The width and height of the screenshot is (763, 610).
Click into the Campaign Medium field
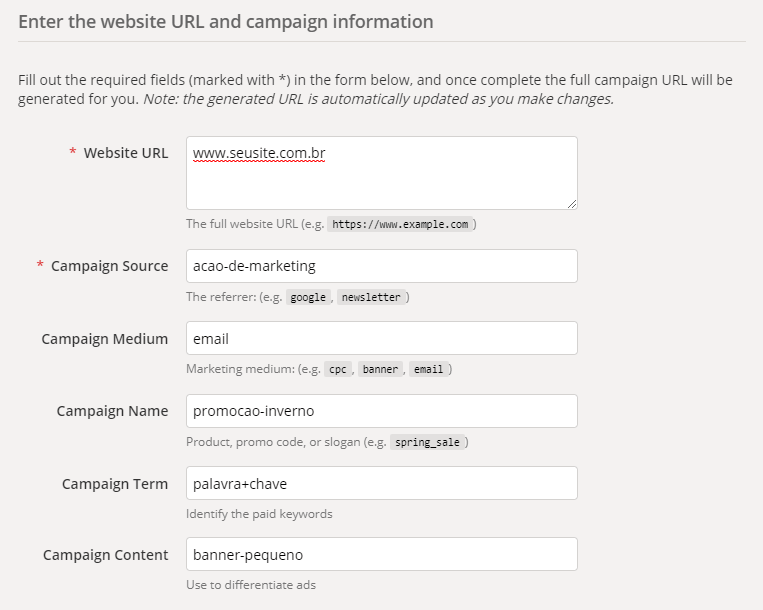tap(381, 338)
